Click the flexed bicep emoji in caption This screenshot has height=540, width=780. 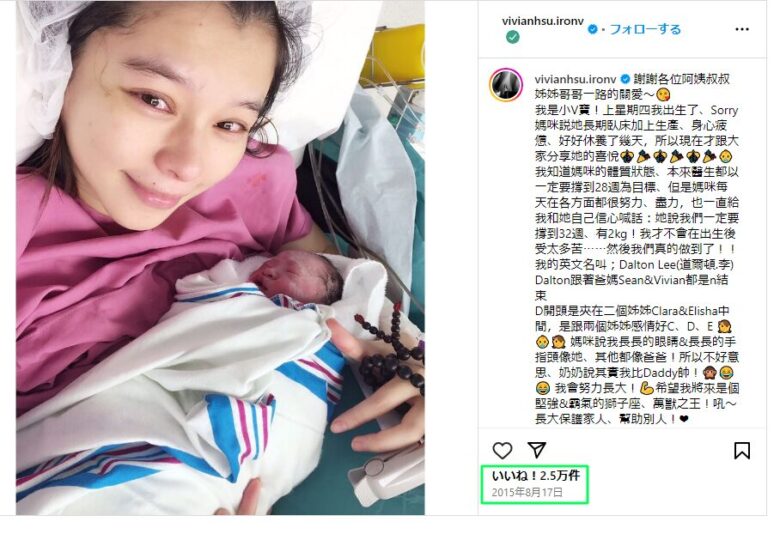646,388
